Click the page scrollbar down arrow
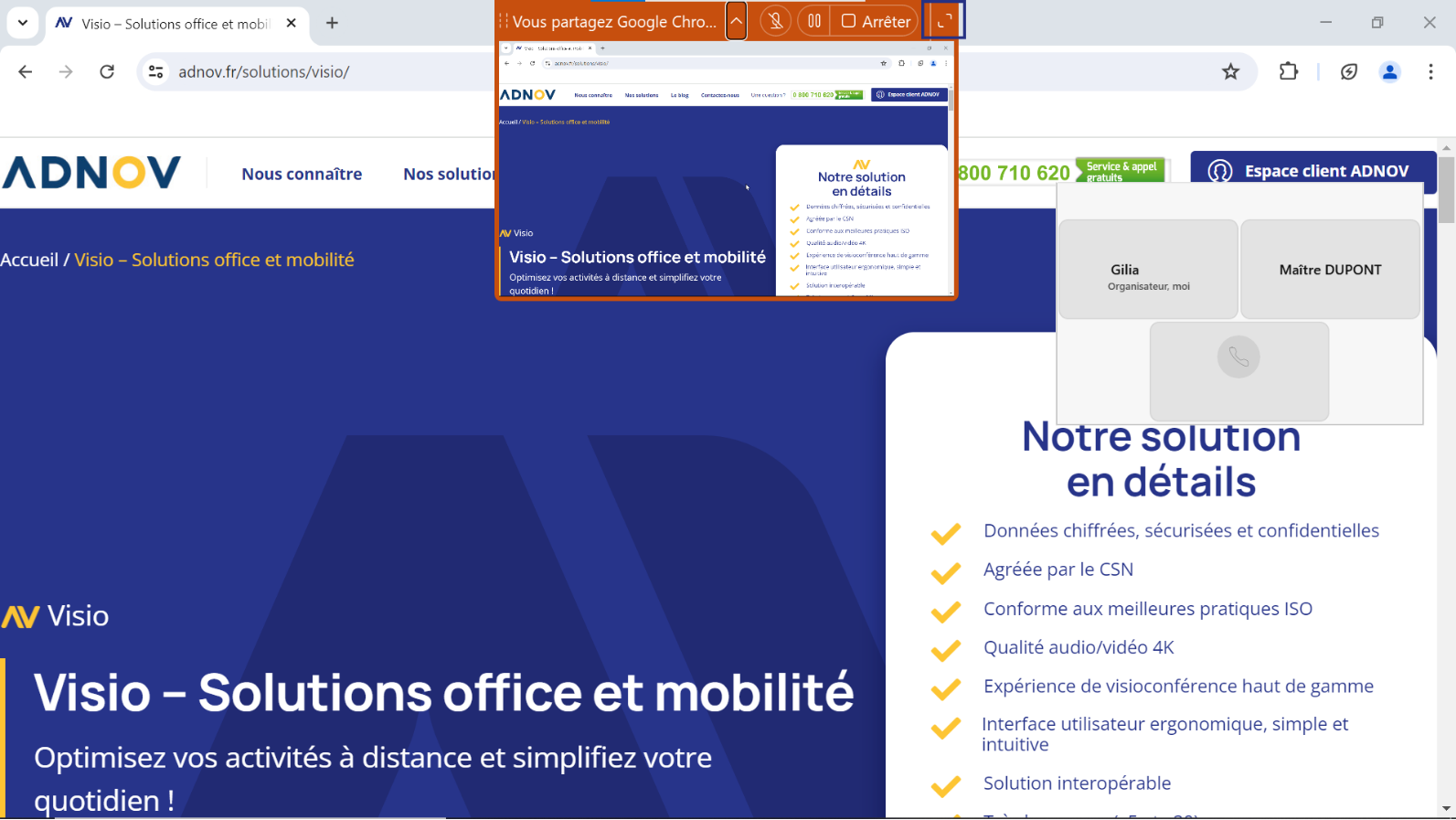This screenshot has height=820, width=1456. (1447, 809)
